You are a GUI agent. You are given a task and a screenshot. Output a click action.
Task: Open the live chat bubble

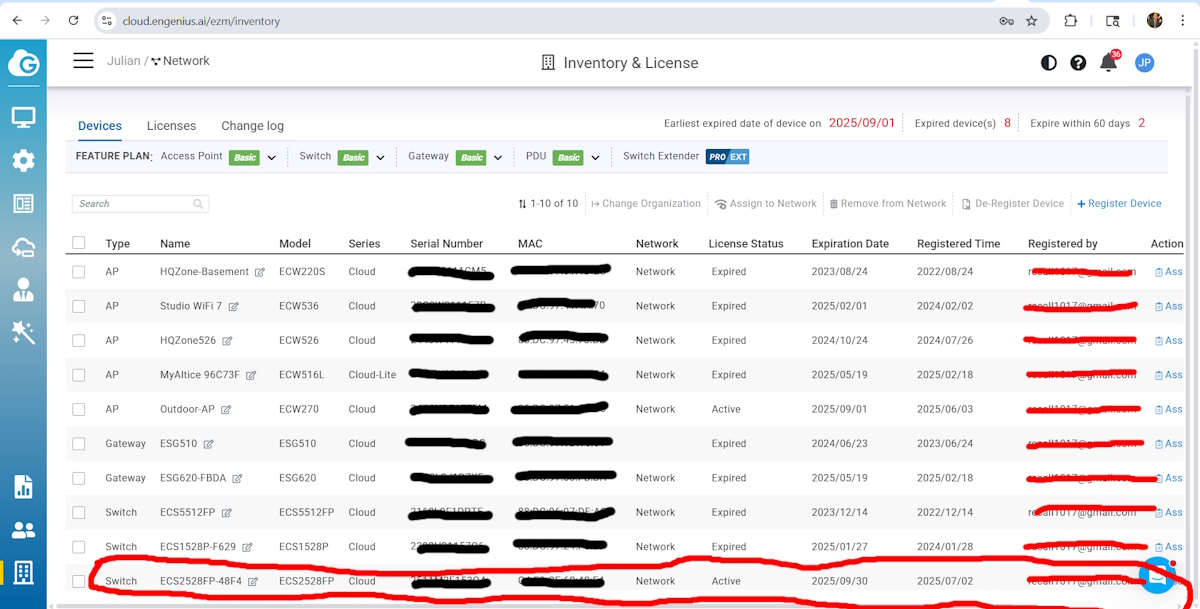pyautogui.click(x=1157, y=577)
